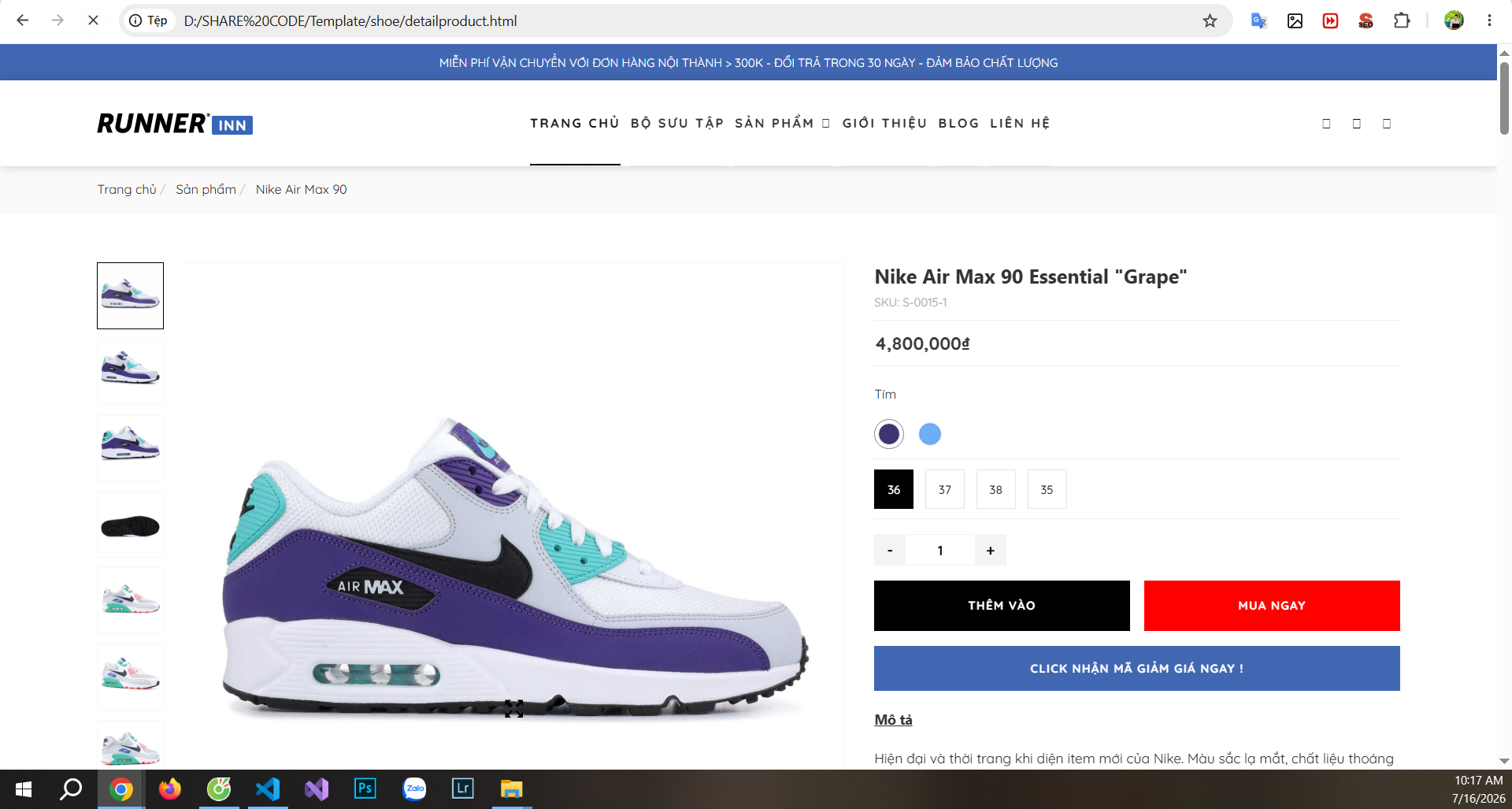The image size is (1512, 809).
Task: Open the Google Translate extension icon
Action: click(x=1258, y=20)
